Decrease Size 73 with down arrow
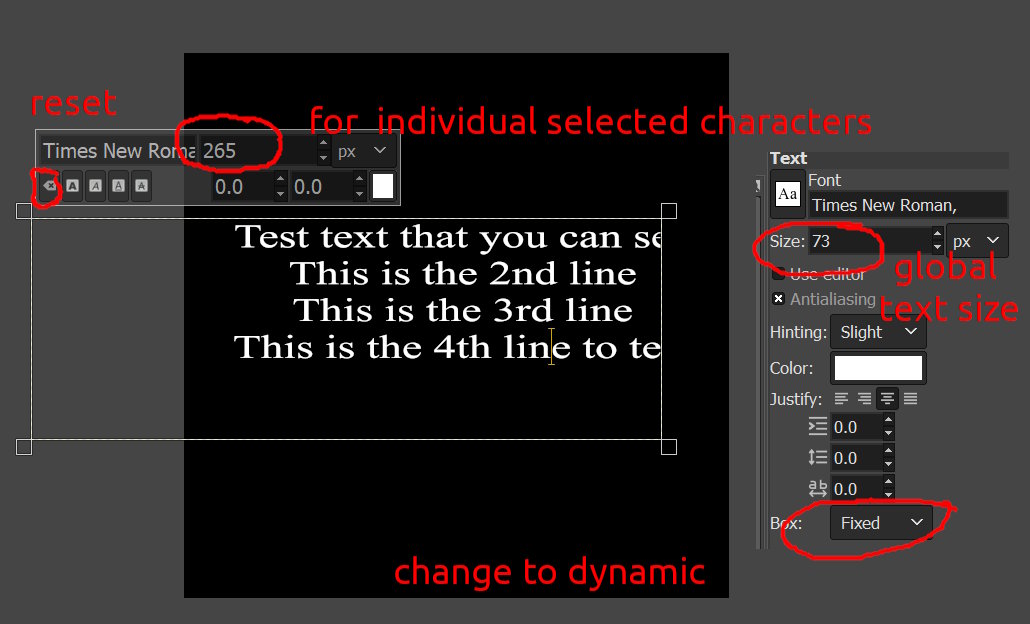1030x624 pixels. [x=937, y=248]
